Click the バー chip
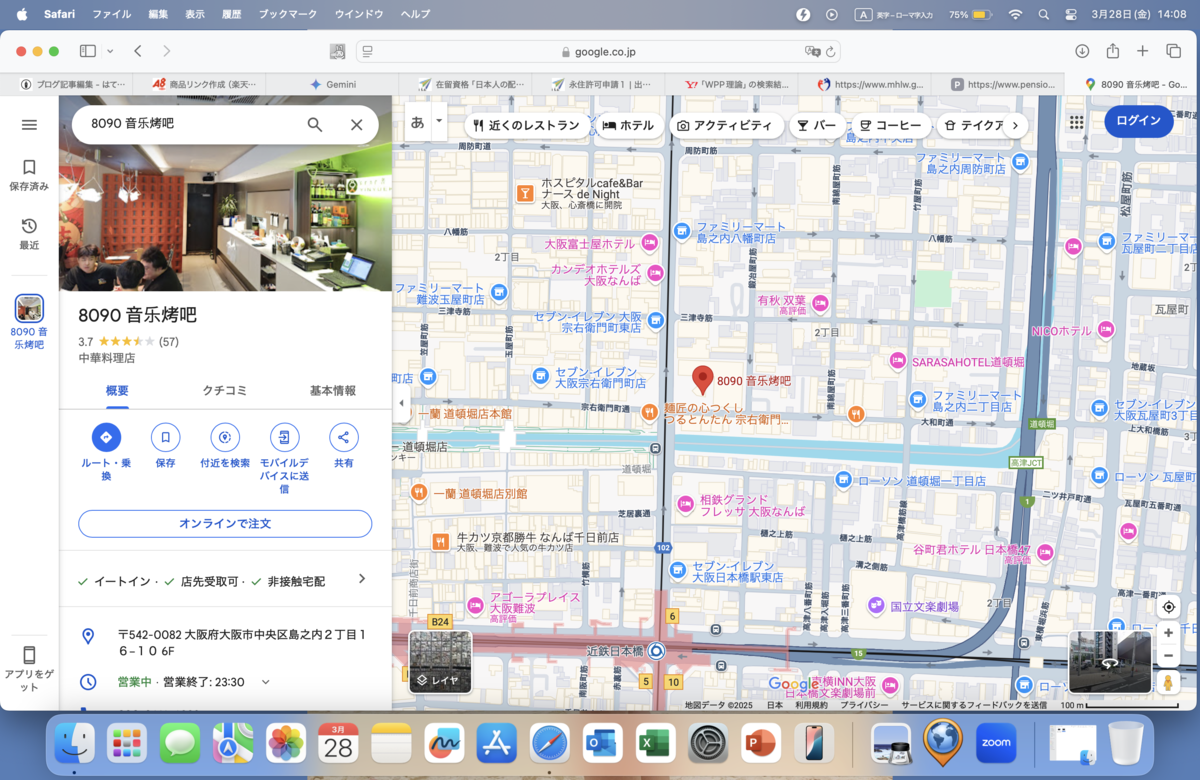 click(x=817, y=125)
